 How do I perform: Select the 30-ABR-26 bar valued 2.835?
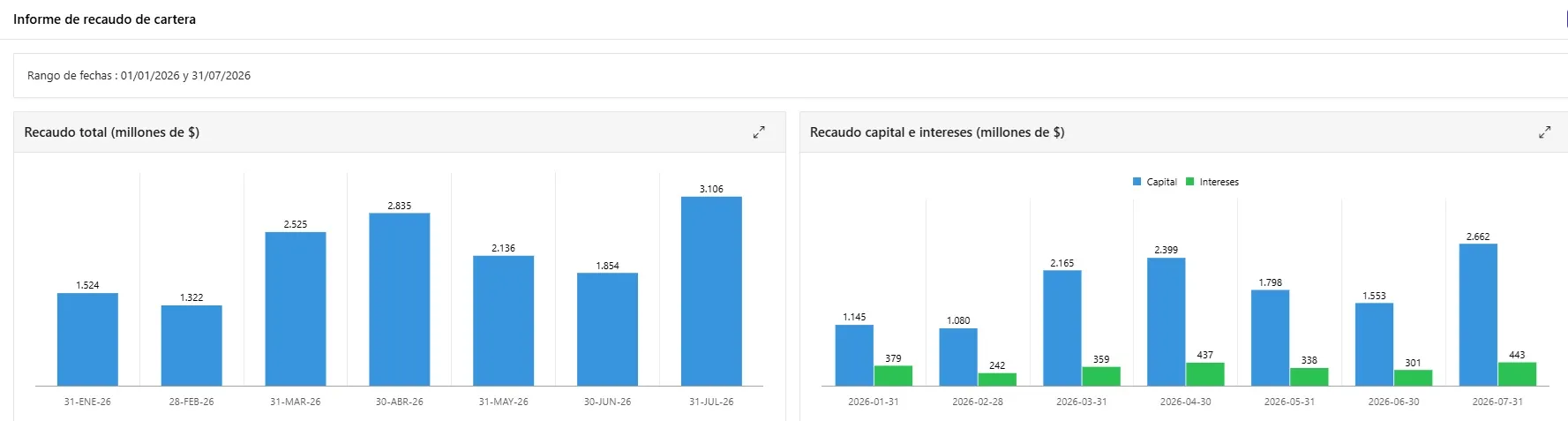tap(400, 300)
